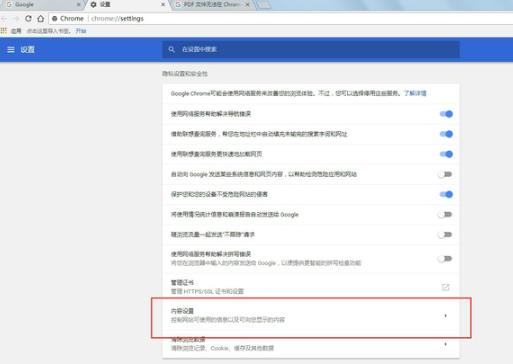Image resolution: width=513 pixels, height=364 pixels.
Task: Click the 隐私设置和安全性 section heading
Action: click(x=185, y=74)
